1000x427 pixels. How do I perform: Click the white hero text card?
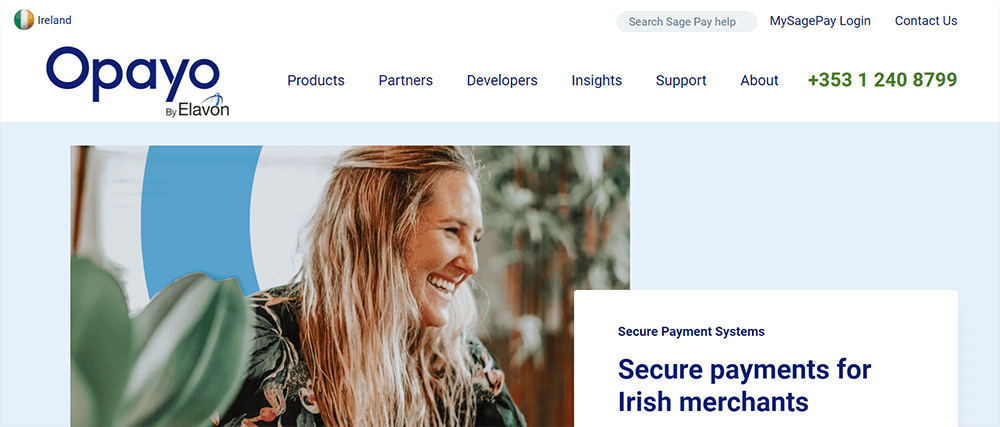(x=765, y=358)
